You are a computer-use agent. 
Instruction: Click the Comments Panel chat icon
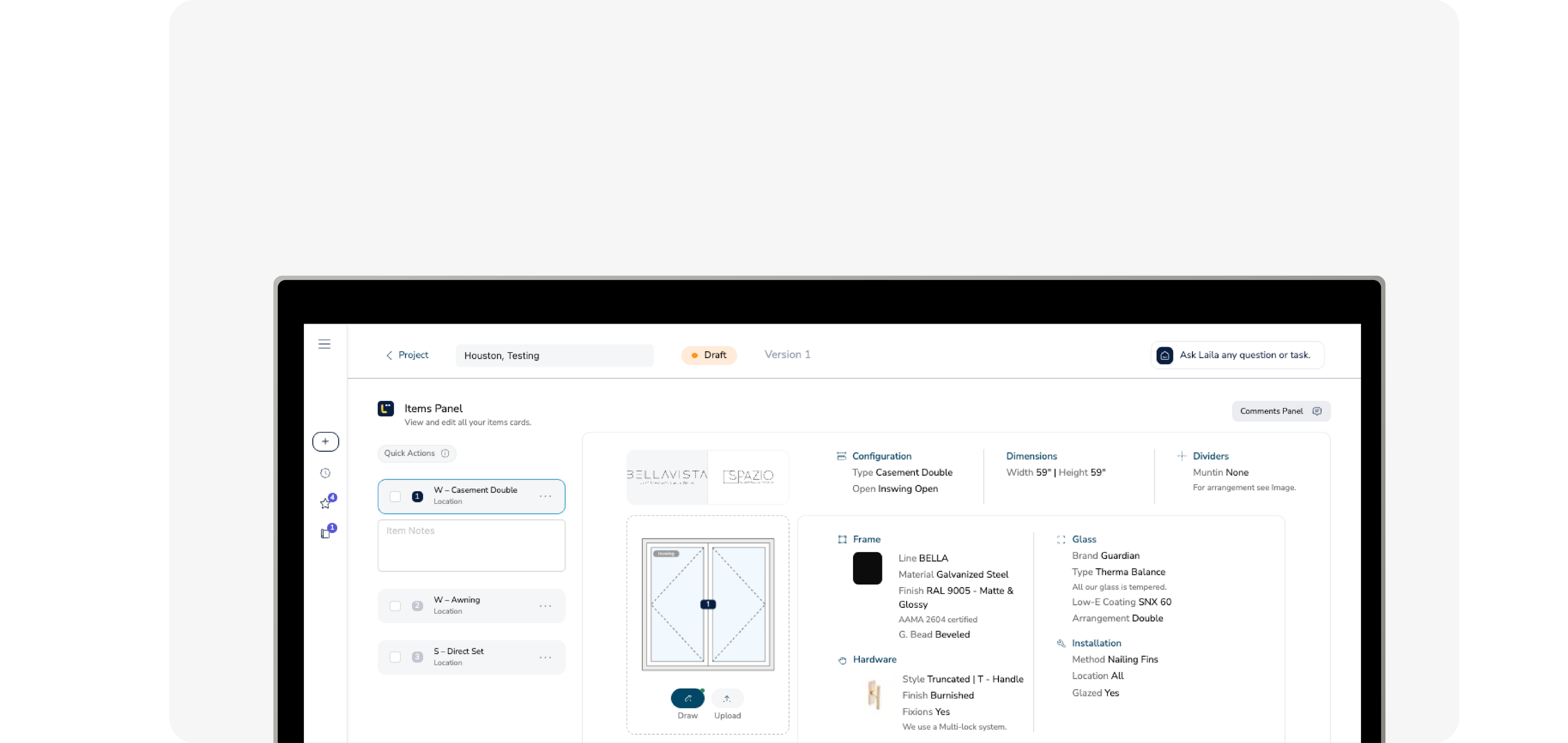pyautogui.click(x=1317, y=412)
